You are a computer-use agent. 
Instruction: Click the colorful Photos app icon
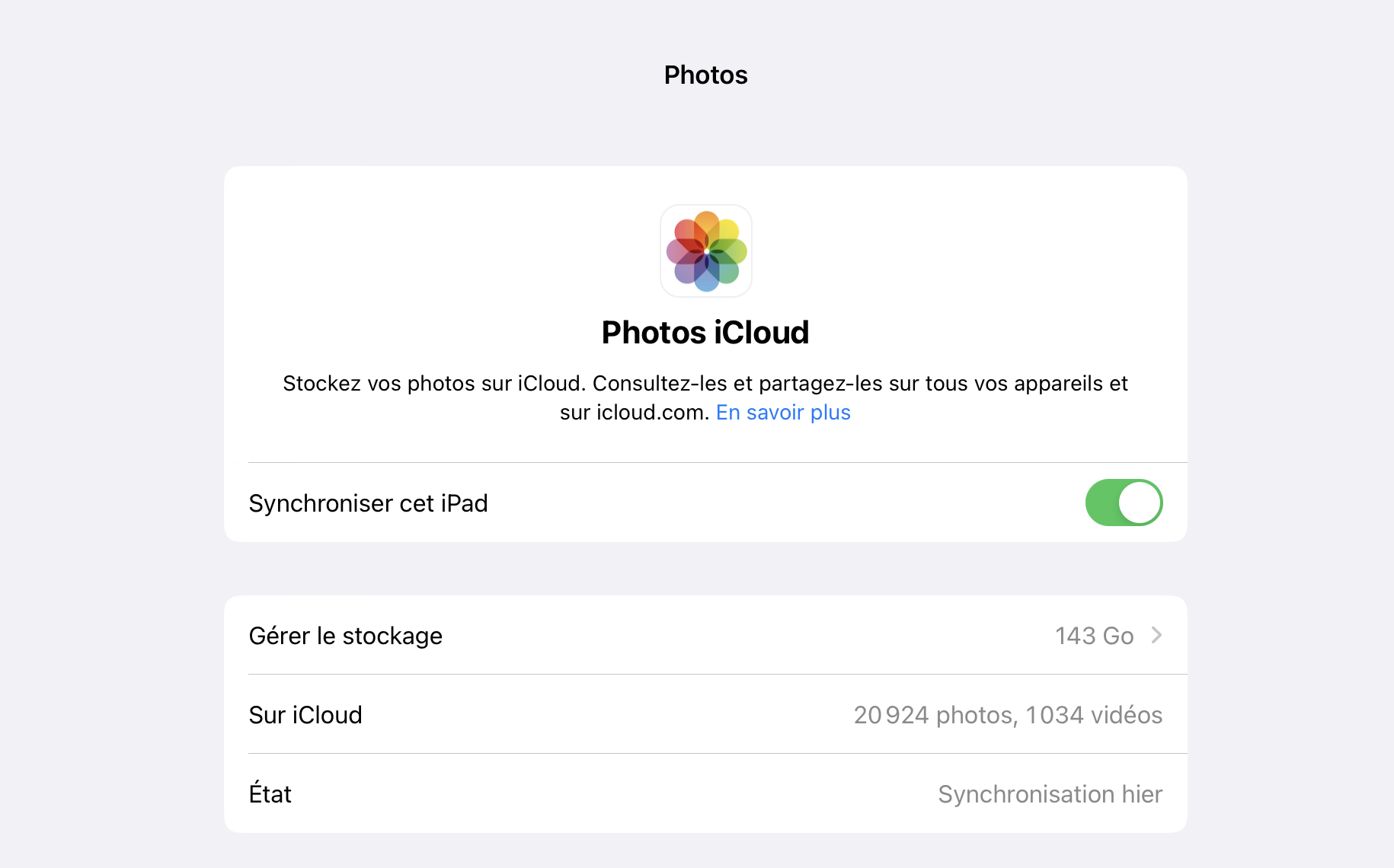[x=706, y=251]
